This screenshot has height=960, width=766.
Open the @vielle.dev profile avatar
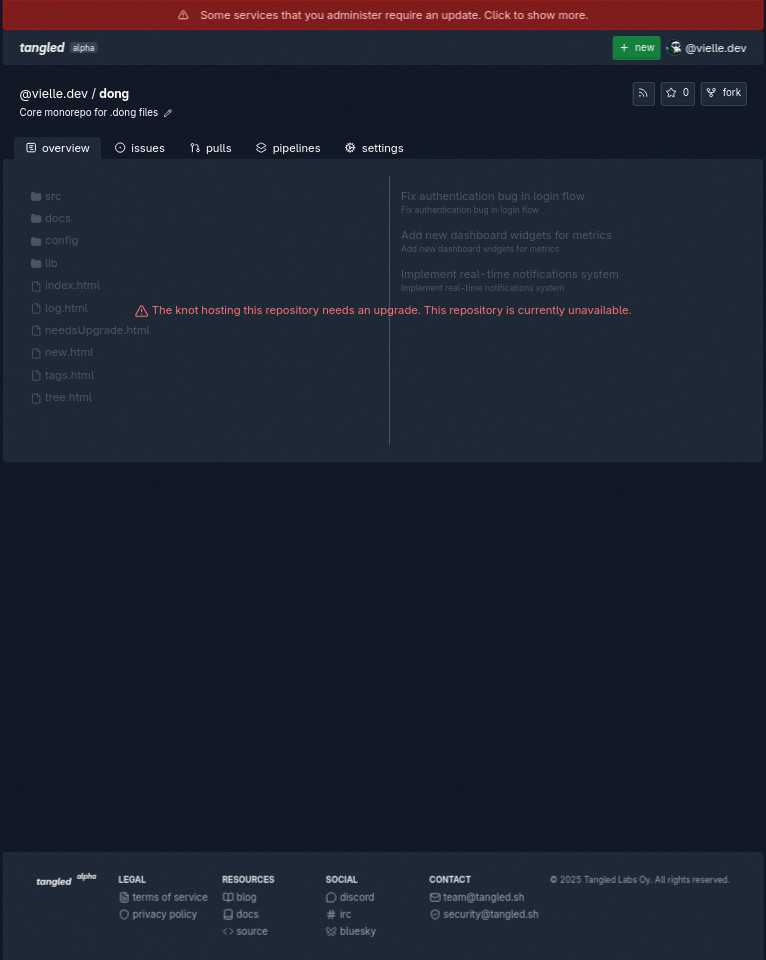[x=674, y=48]
